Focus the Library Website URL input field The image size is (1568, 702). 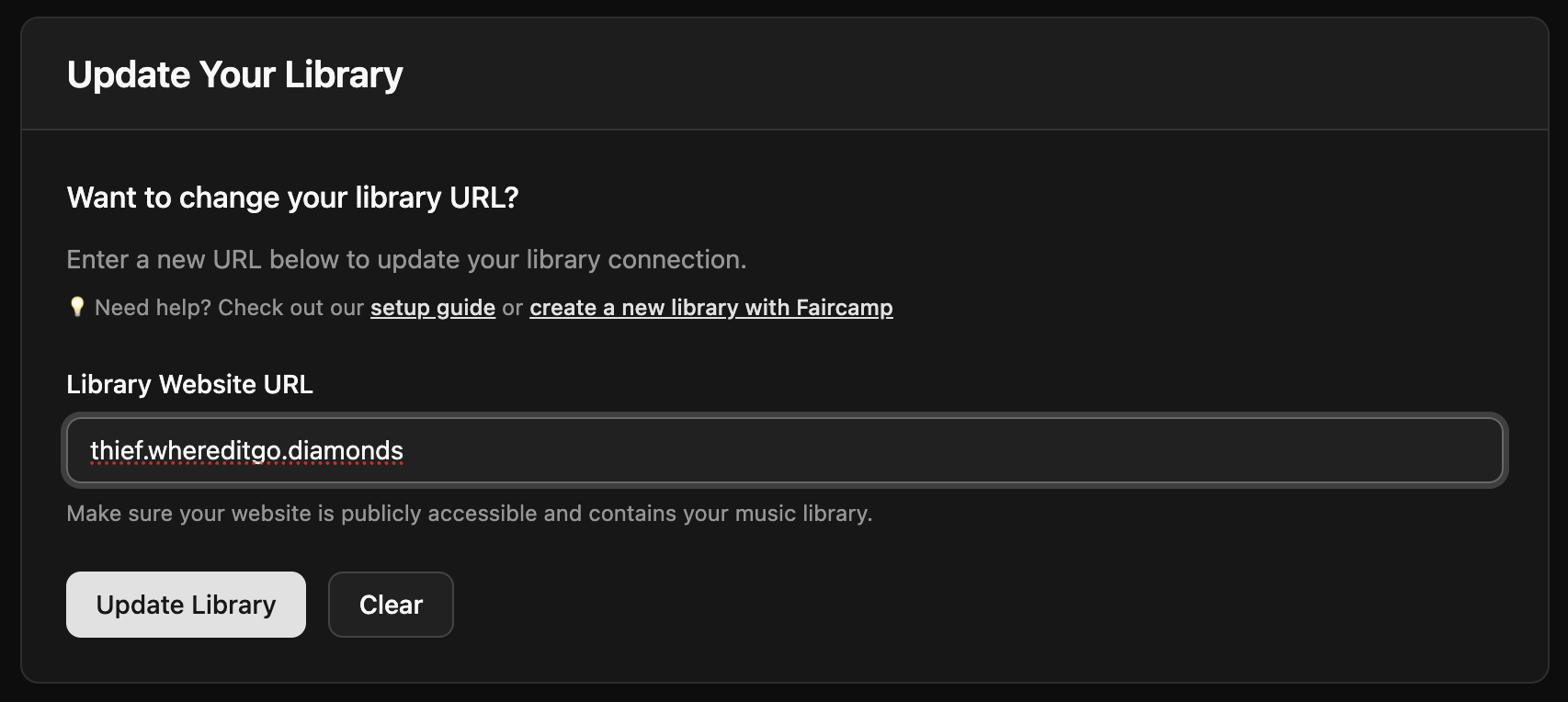784,450
